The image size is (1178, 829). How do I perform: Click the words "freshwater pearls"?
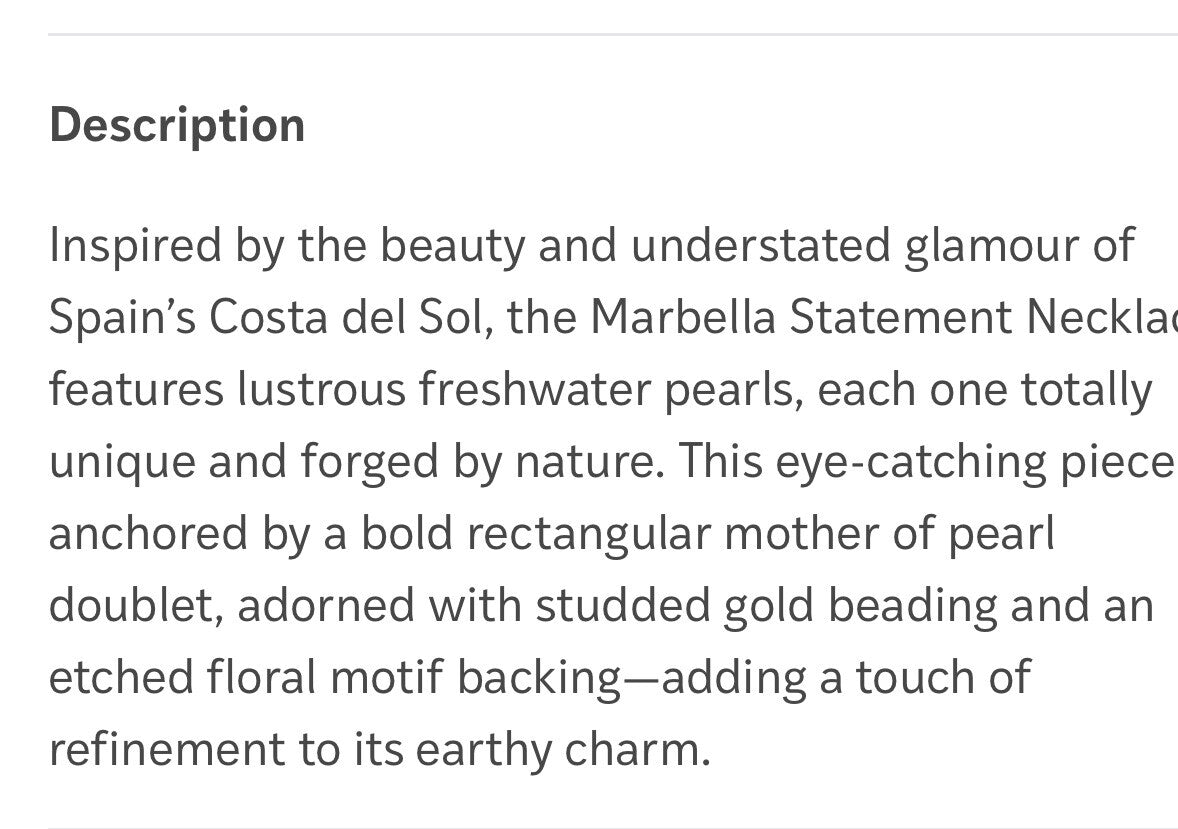tap(610, 389)
